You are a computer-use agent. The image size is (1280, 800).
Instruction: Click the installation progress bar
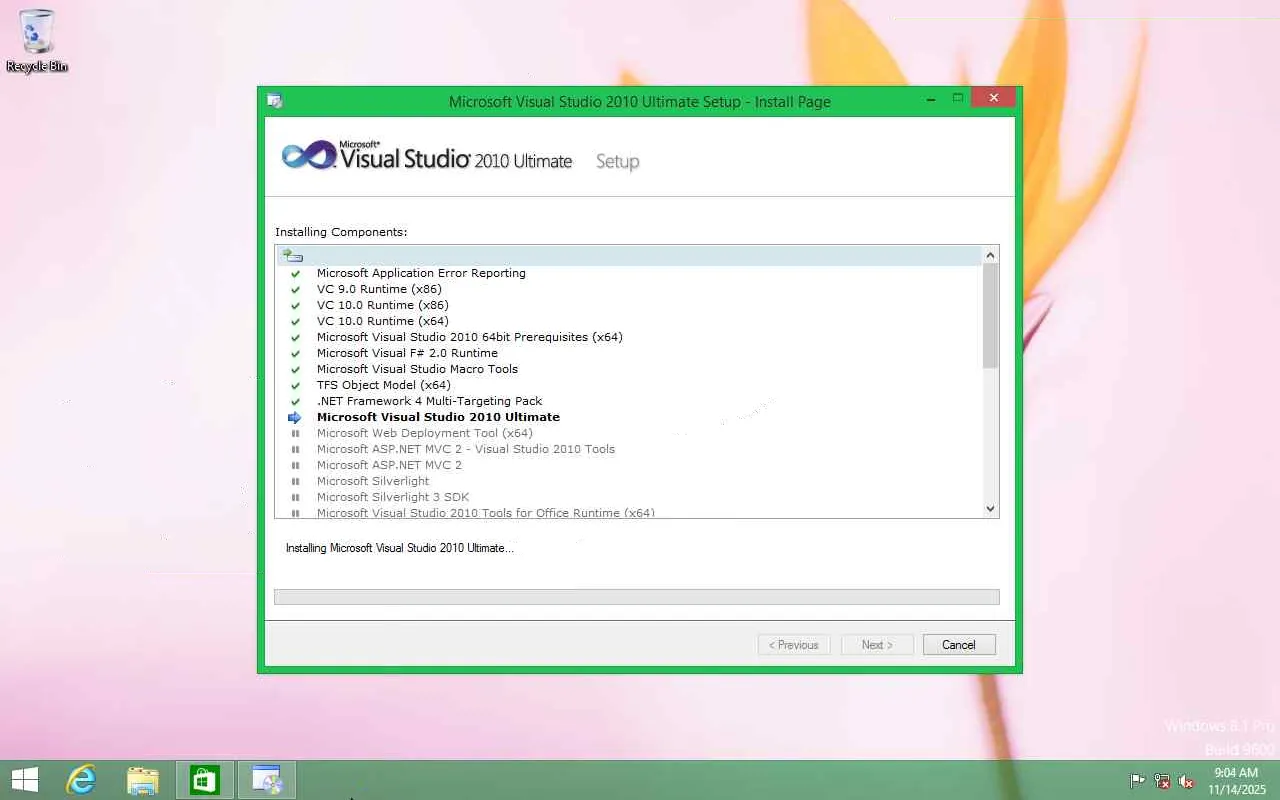click(x=637, y=597)
